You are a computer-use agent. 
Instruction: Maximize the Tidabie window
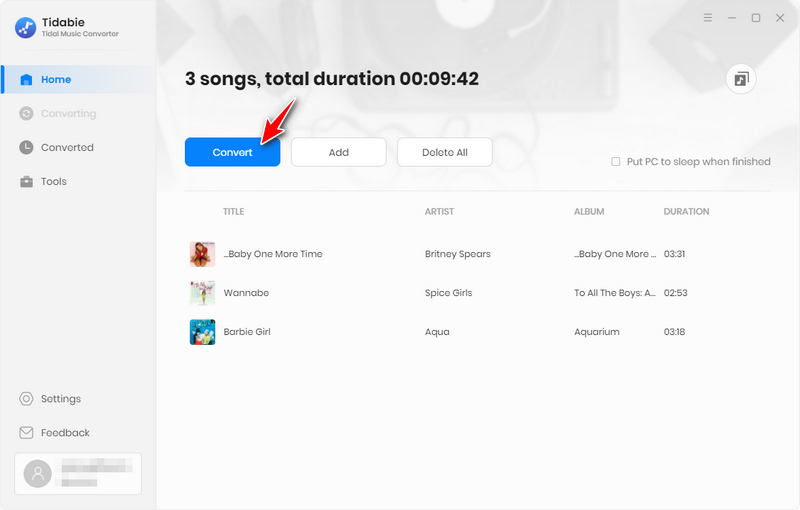point(756,18)
